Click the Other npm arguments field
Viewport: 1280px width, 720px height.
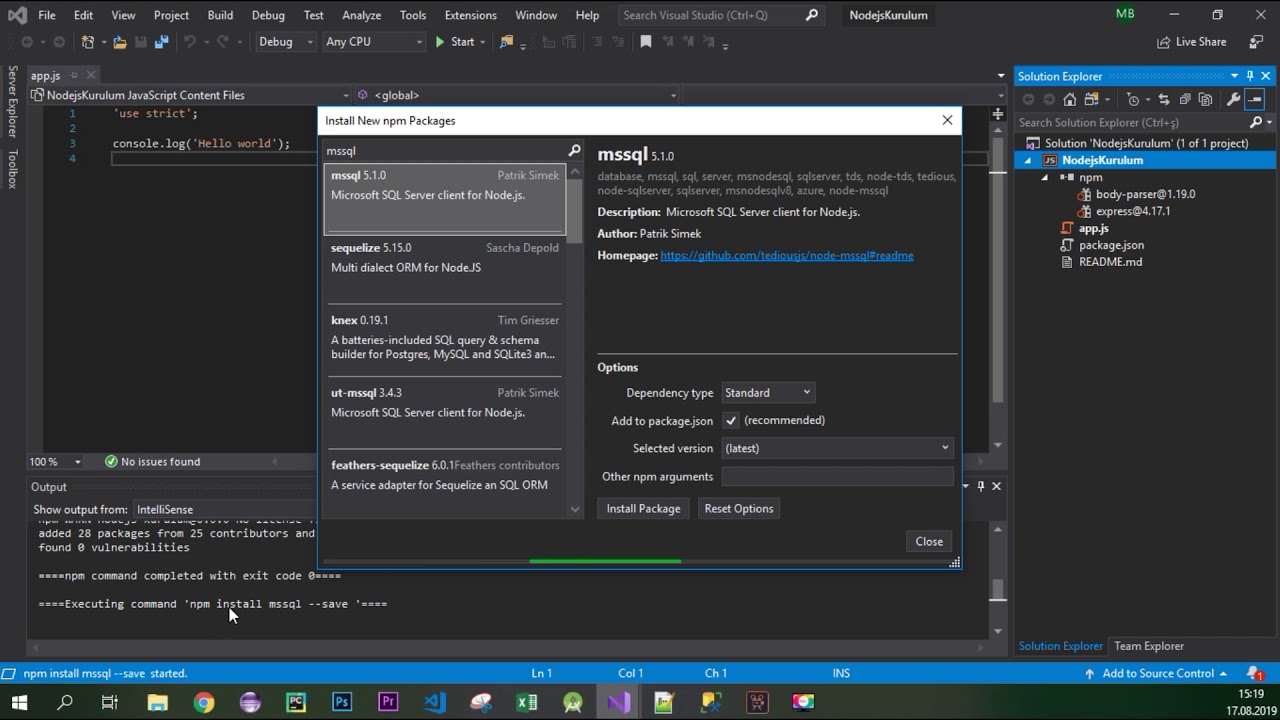[837, 477]
